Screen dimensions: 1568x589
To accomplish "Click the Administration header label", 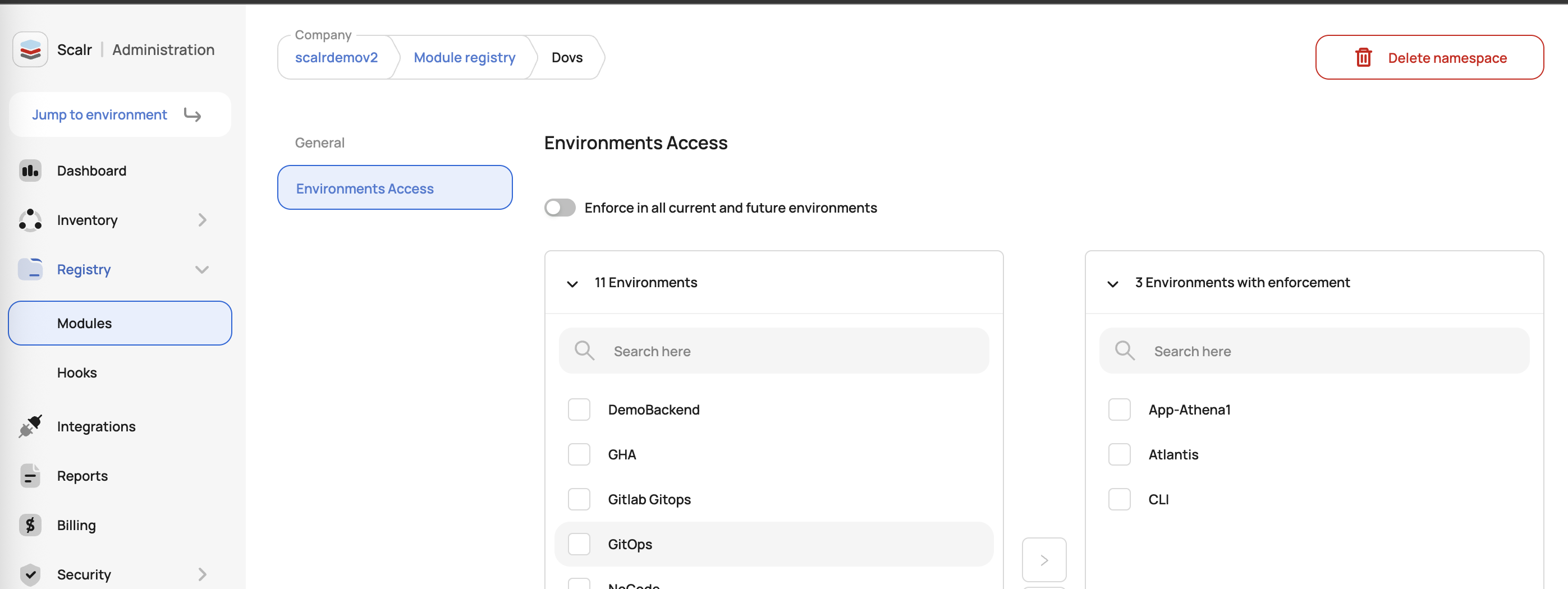I will [163, 49].
